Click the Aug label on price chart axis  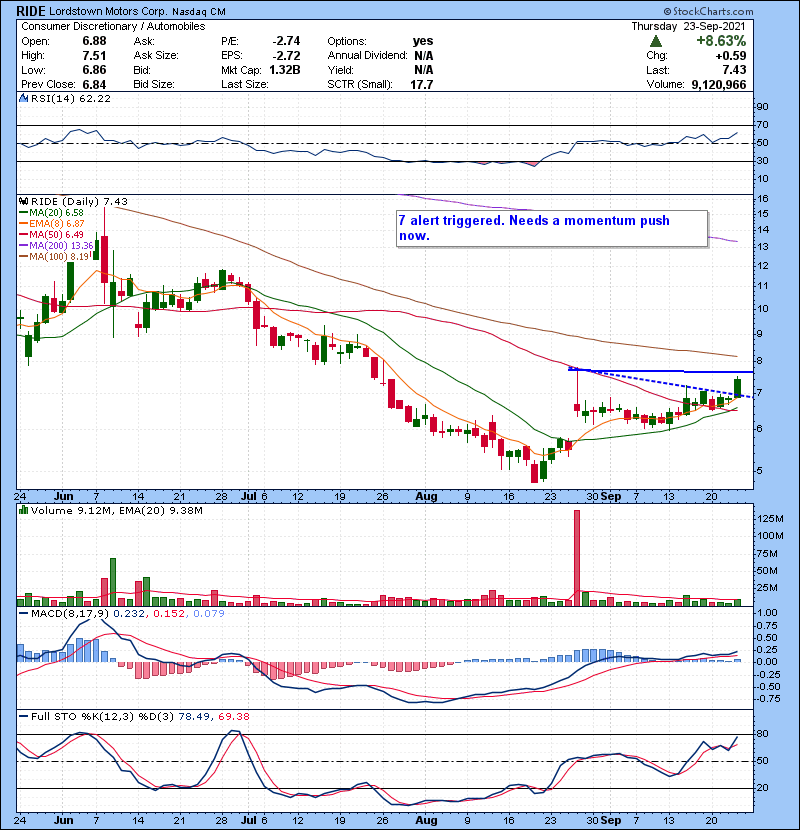click(426, 497)
